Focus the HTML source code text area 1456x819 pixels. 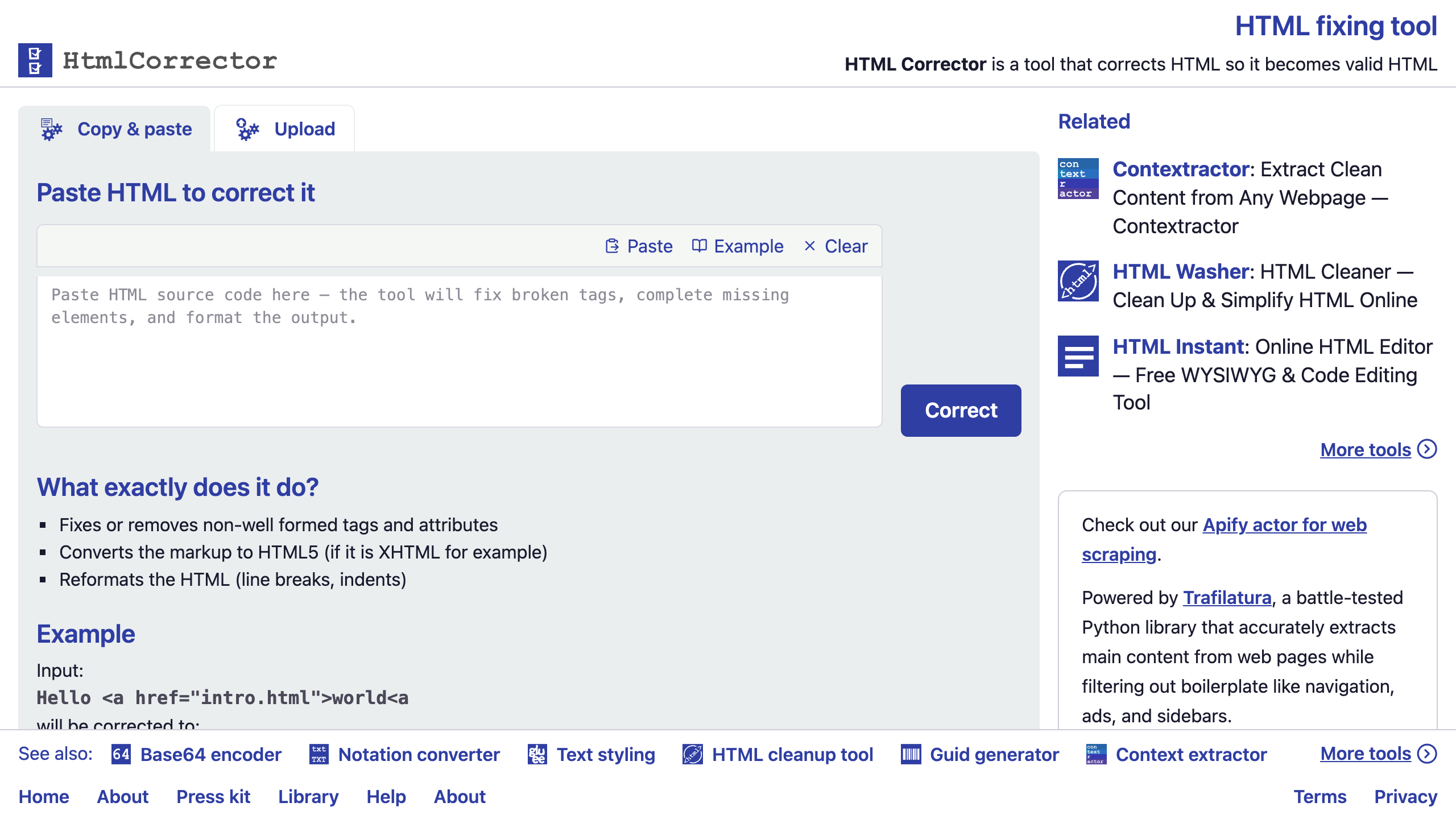coord(460,351)
